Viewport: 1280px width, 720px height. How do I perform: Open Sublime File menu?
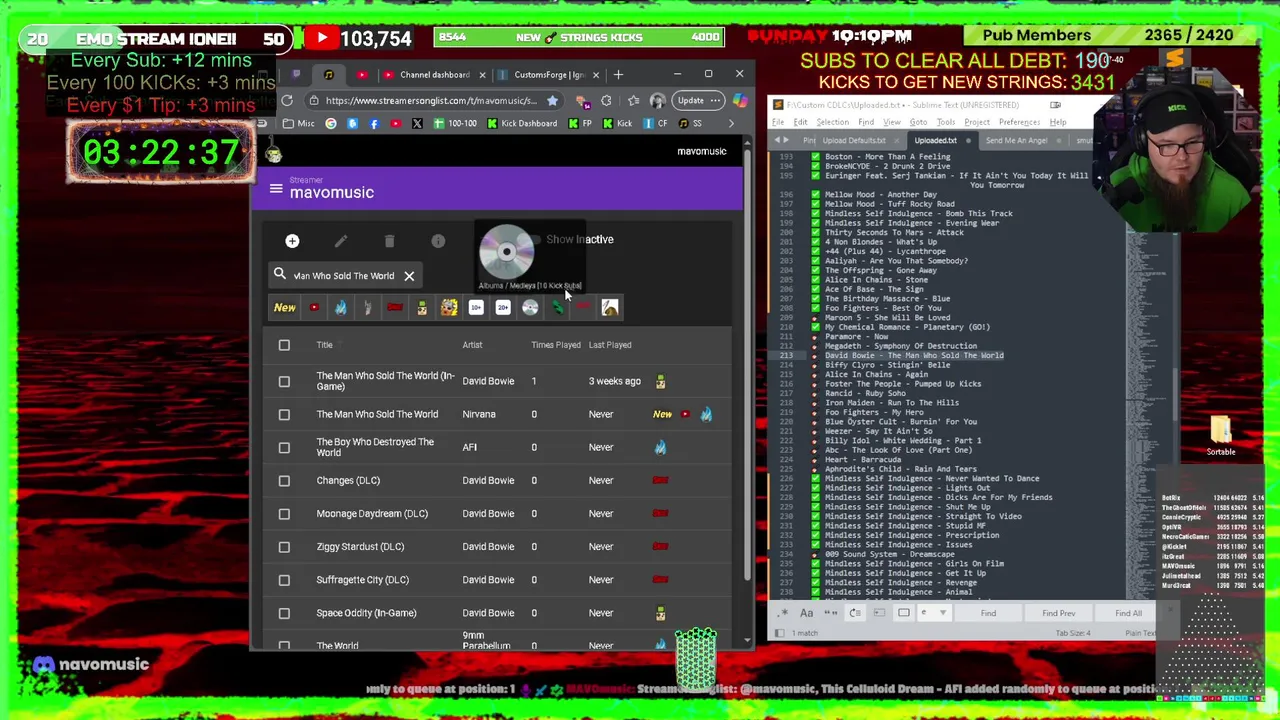pyautogui.click(x=778, y=122)
